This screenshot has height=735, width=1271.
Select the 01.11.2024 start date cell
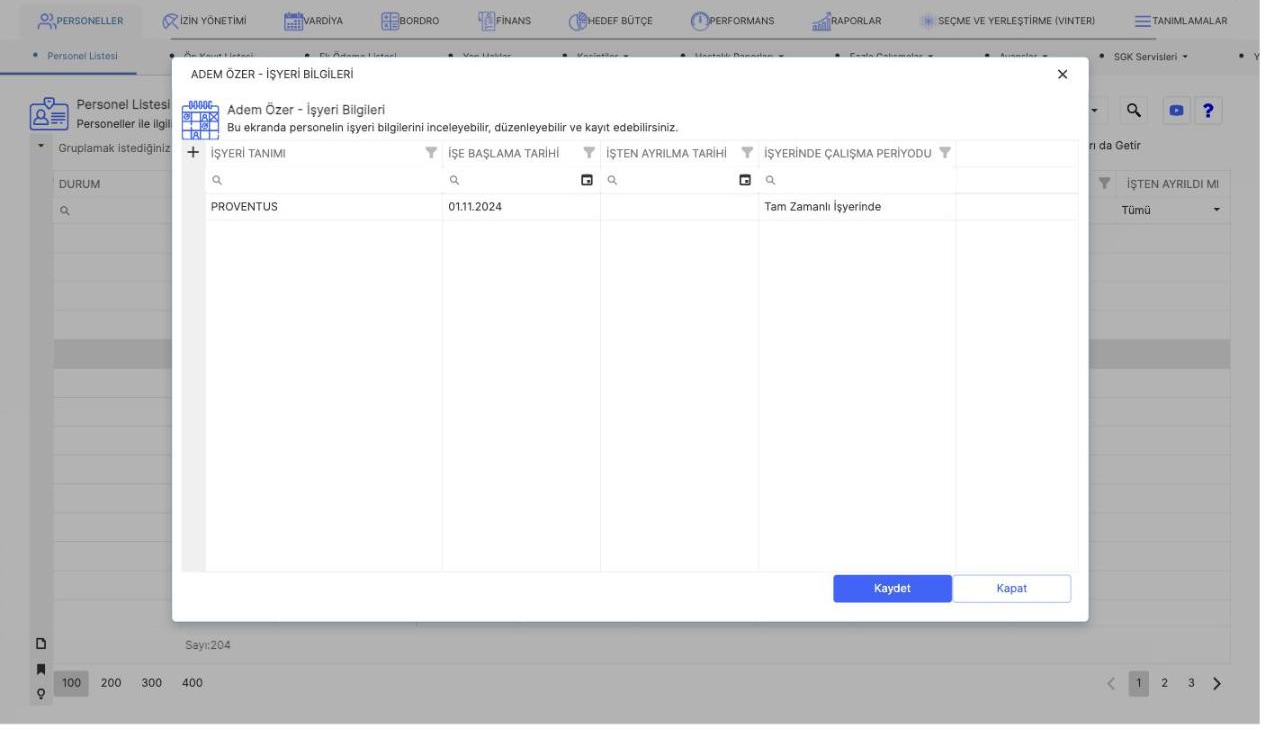pos(521,207)
